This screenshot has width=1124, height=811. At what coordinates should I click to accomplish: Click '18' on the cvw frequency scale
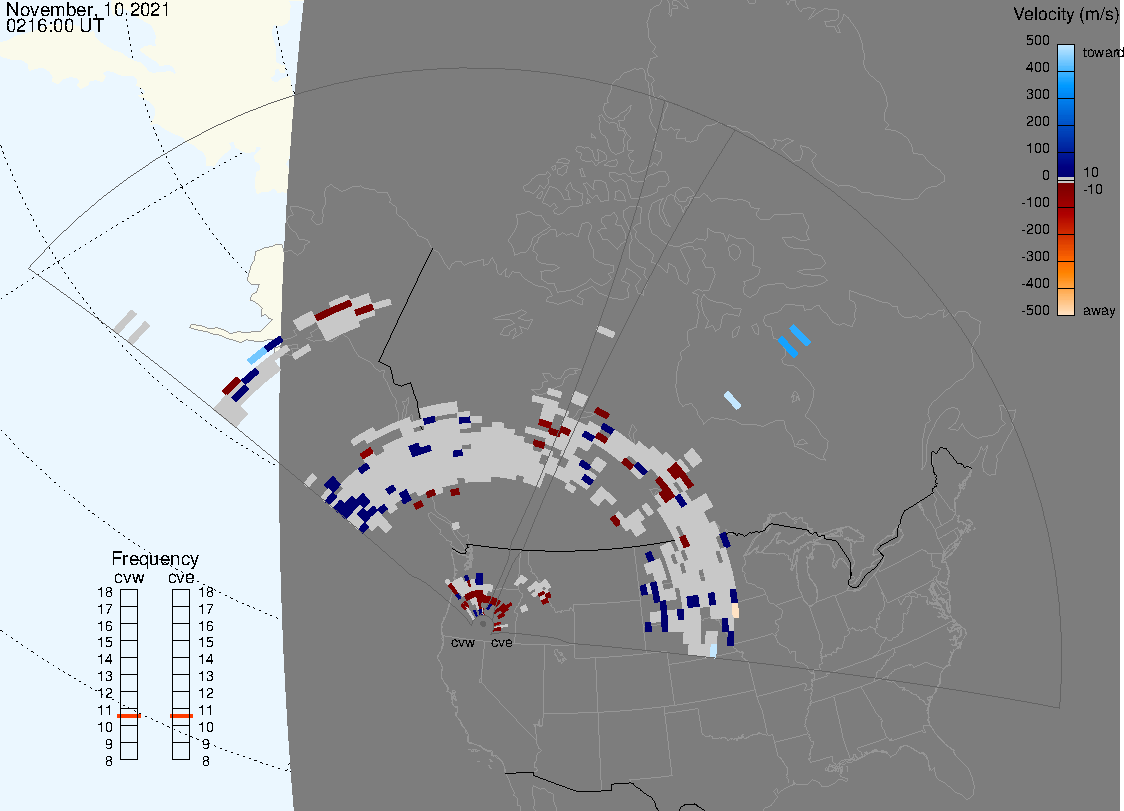(x=105, y=592)
